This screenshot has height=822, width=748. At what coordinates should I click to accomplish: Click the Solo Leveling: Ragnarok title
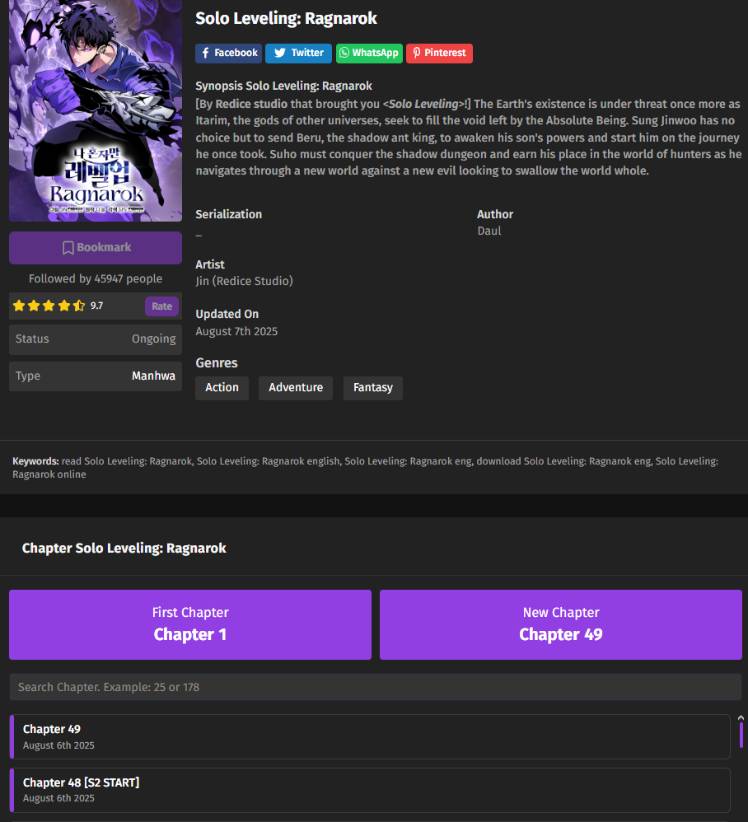(x=286, y=18)
